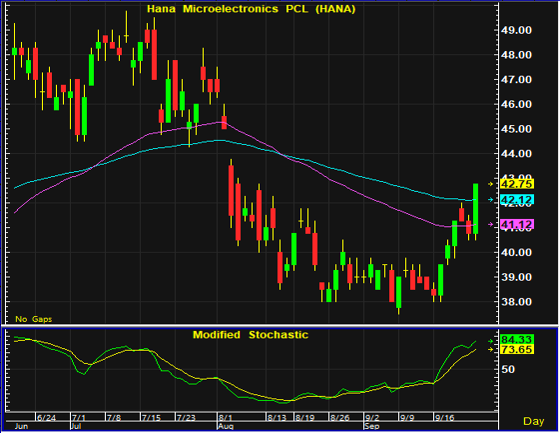This screenshot has width=560, height=433.
Task: Click the magenta arrow beside 41.12
Action: pos(491,224)
